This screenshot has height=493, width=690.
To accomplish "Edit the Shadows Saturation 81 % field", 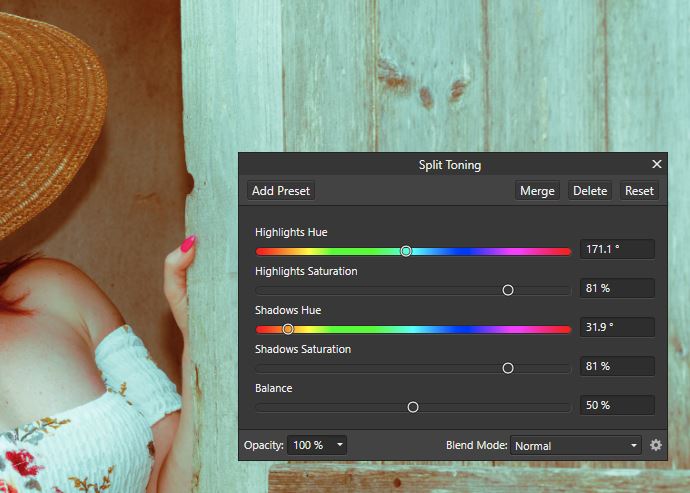I will point(617,366).
